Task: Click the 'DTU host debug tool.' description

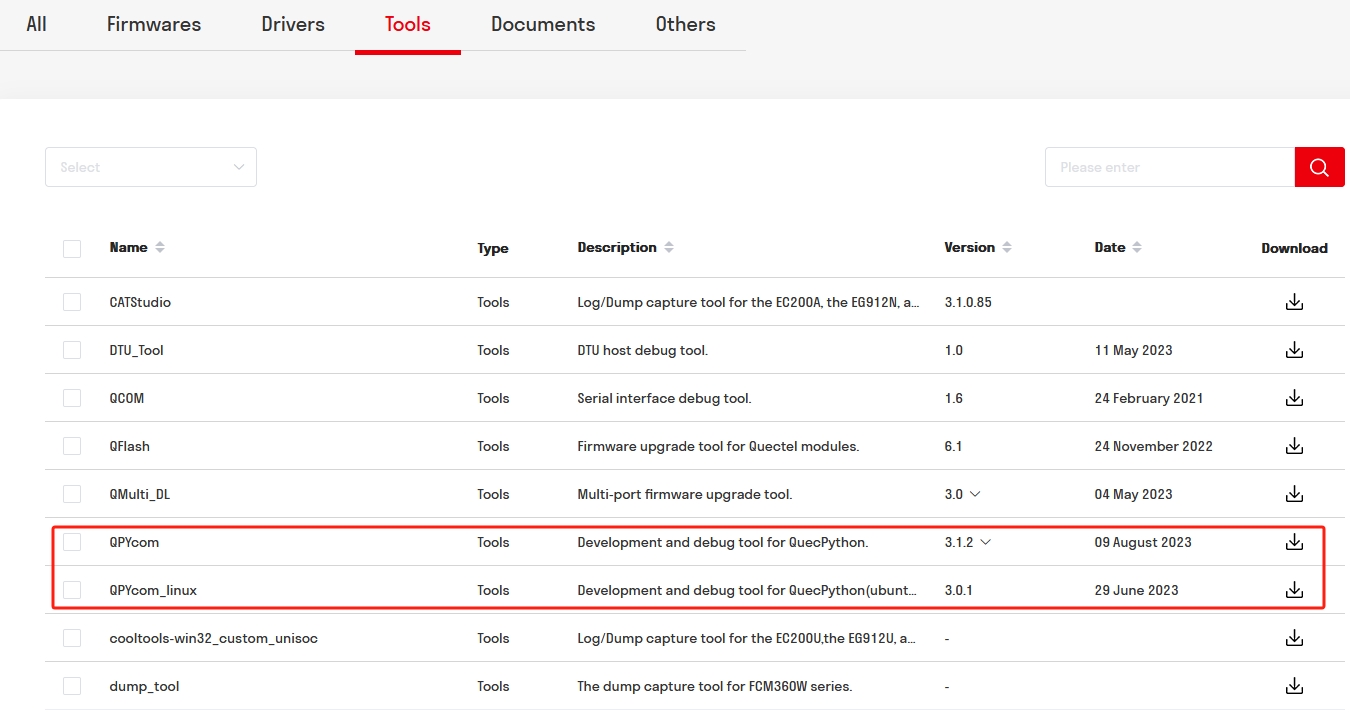Action: 643,350
